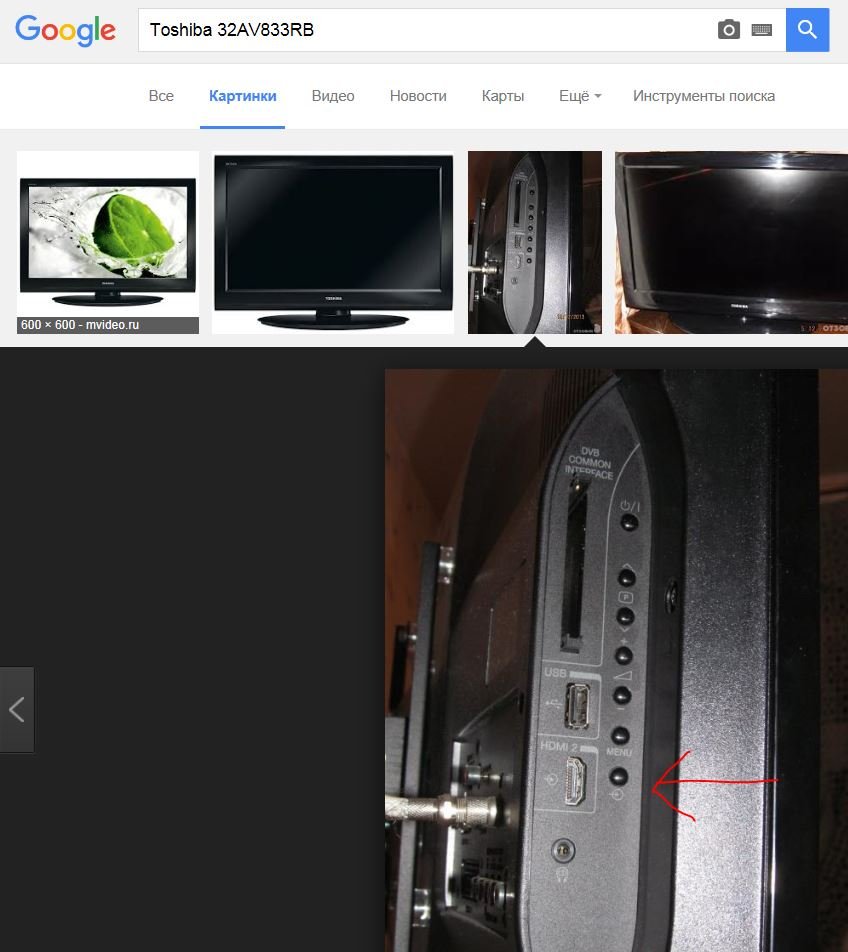This screenshot has width=848, height=952.
Task: Select the TV side panel thumbnail
Action: (535, 242)
